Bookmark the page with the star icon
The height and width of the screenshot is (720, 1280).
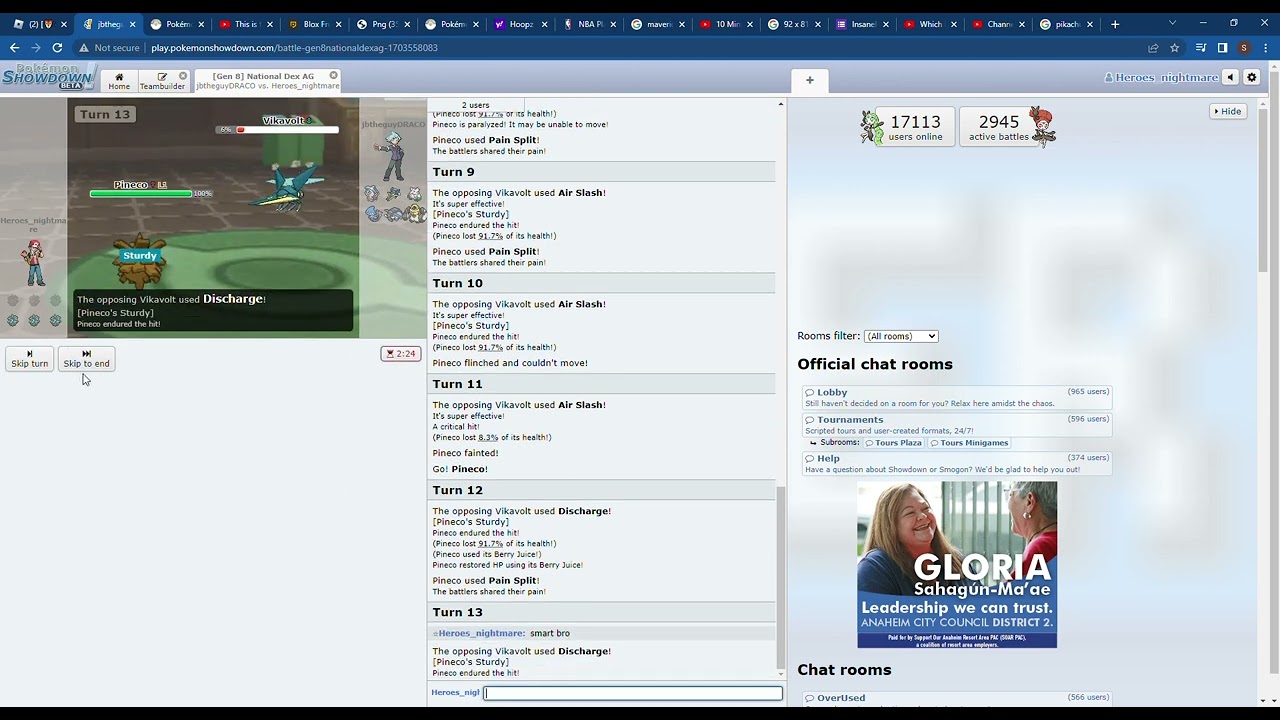[x=1175, y=48]
